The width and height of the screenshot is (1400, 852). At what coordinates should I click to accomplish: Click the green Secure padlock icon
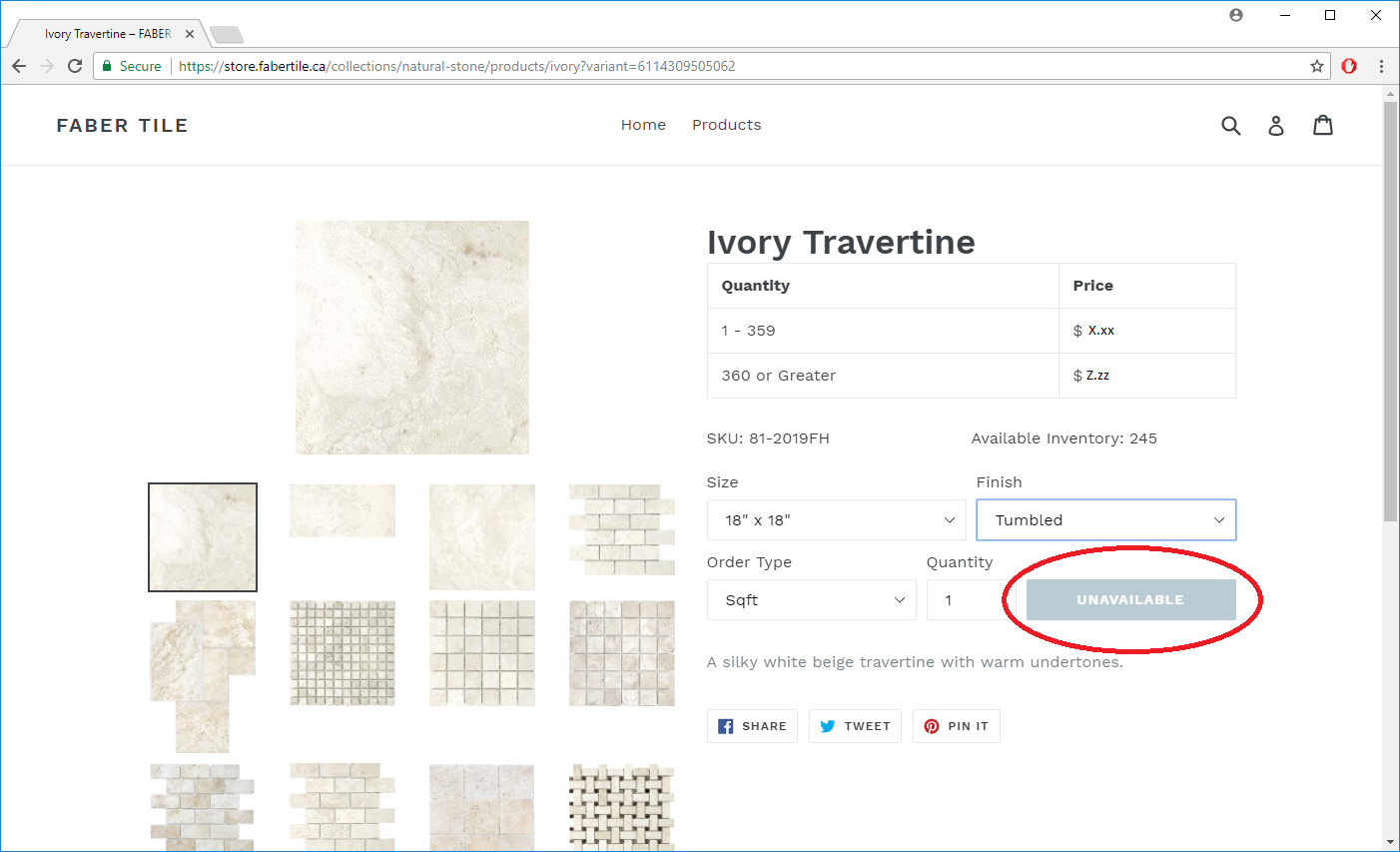click(x=108, y=66)
